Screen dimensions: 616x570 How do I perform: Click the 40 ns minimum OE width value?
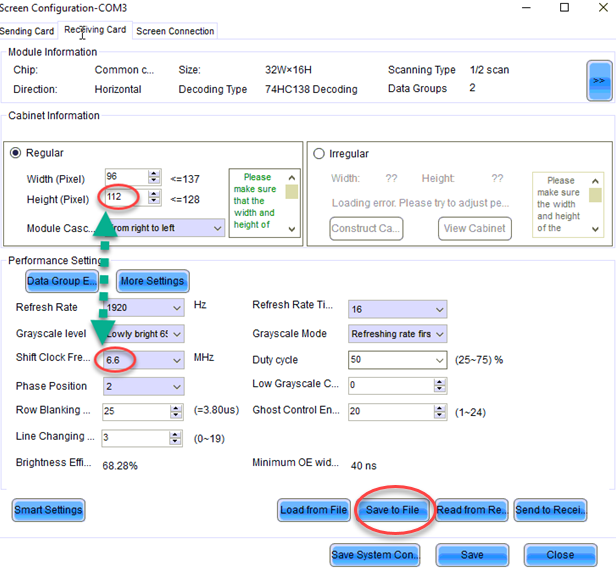(364, 466)
